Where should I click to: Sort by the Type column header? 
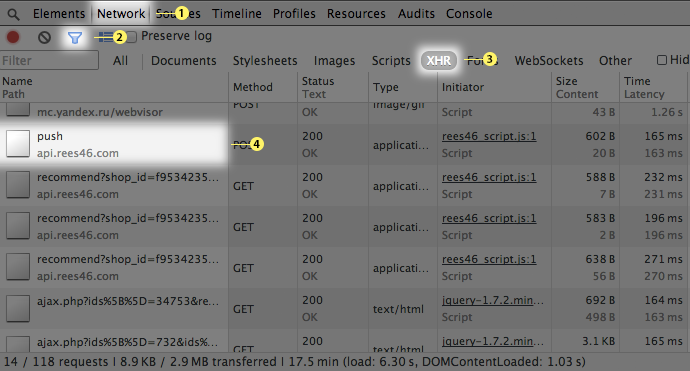[x=403, y=88]
